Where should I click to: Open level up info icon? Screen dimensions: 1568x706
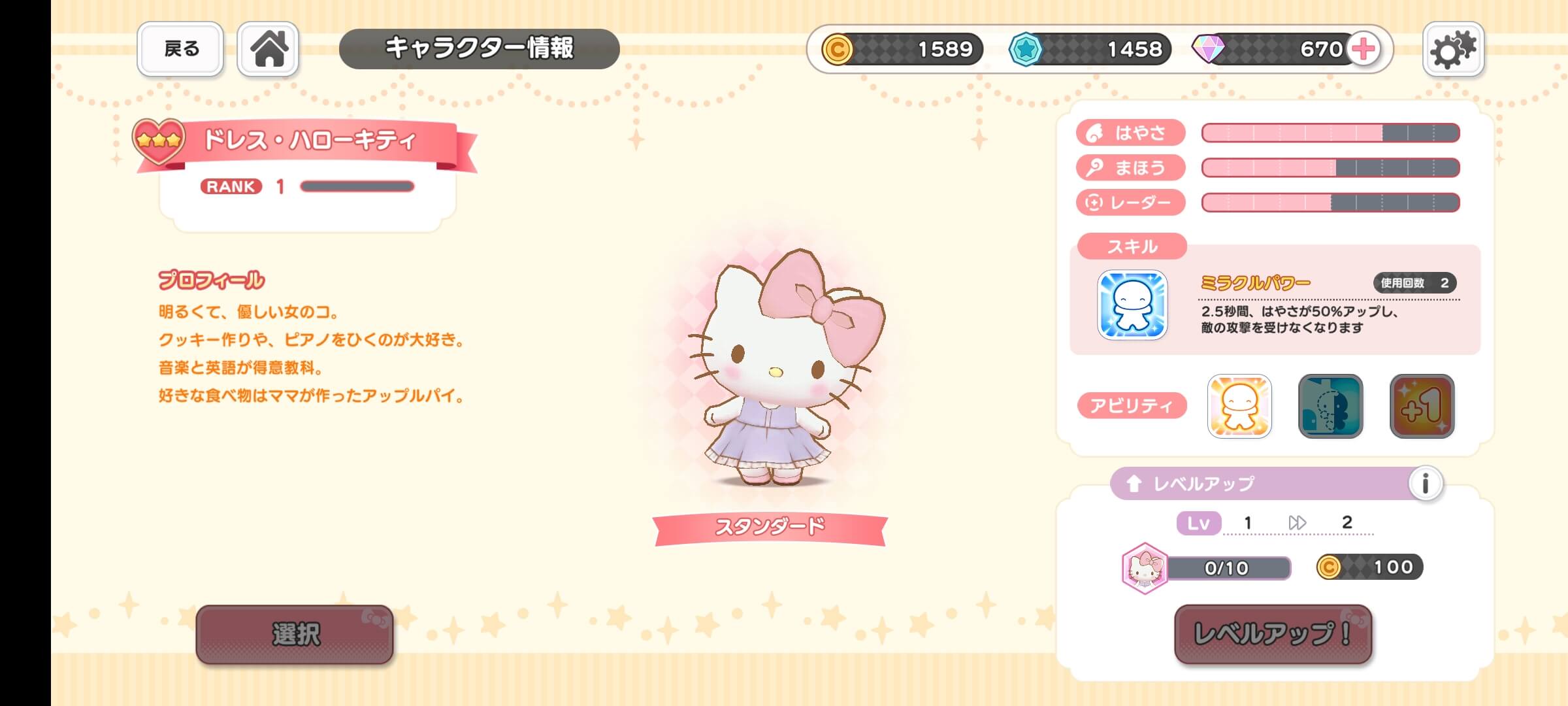[1425, 484]
